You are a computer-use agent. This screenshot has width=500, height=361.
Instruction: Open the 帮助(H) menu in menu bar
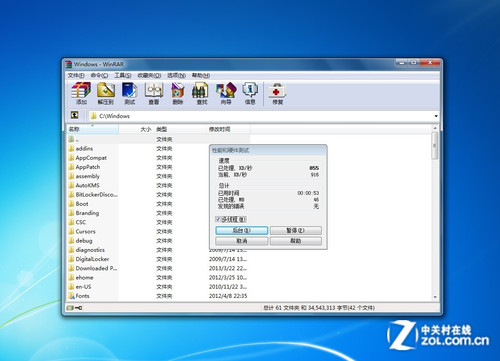point(201,75)
